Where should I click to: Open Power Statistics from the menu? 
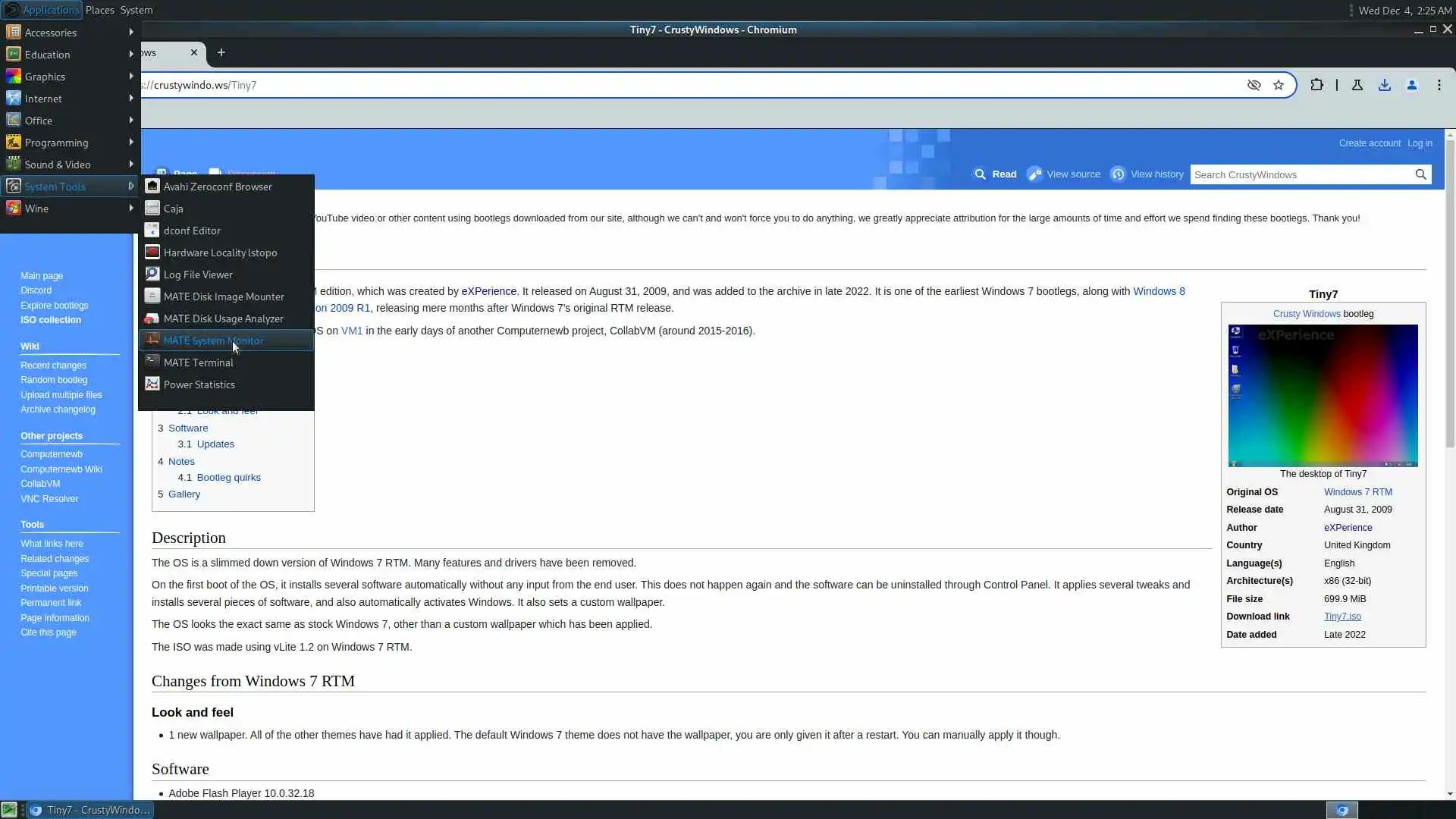click(x=199, y=384)
